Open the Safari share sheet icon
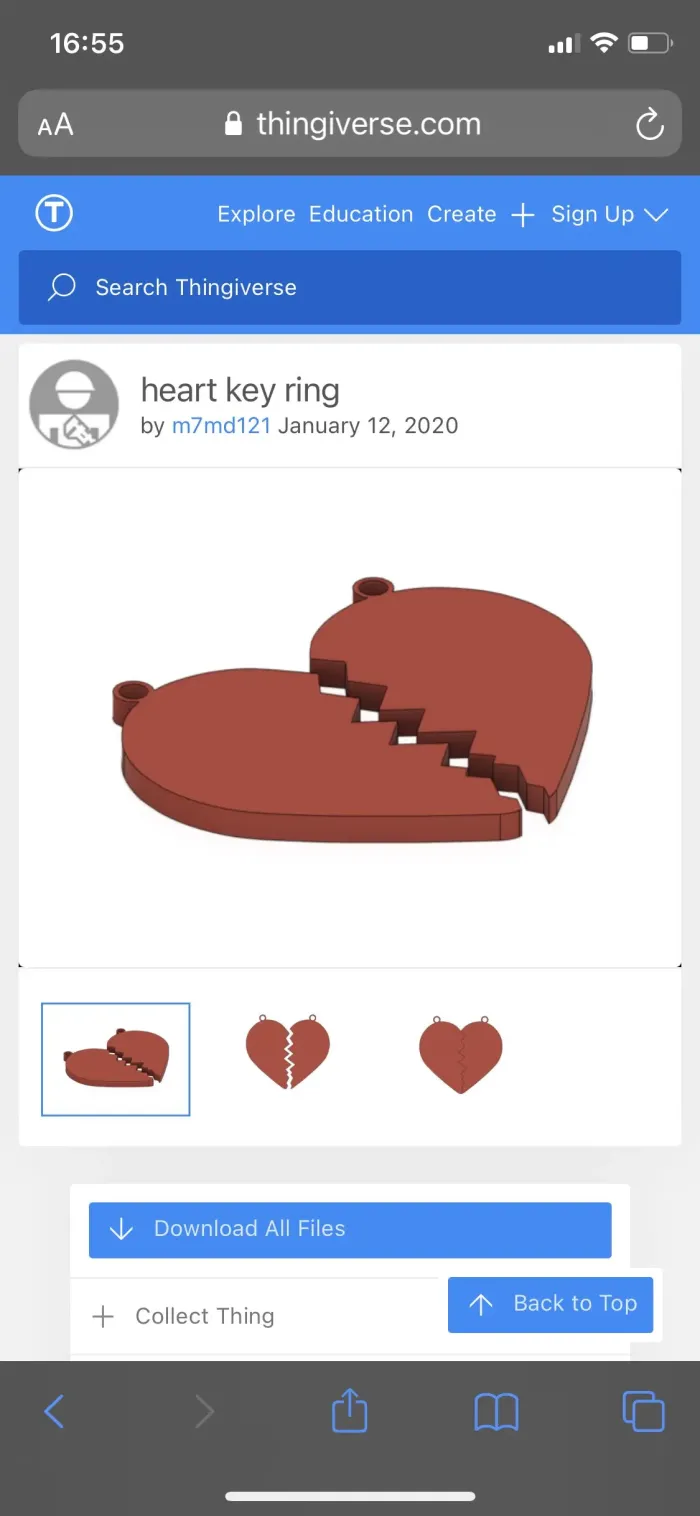This screenshot has width=700, height=1516. [x=349, y=1411]
